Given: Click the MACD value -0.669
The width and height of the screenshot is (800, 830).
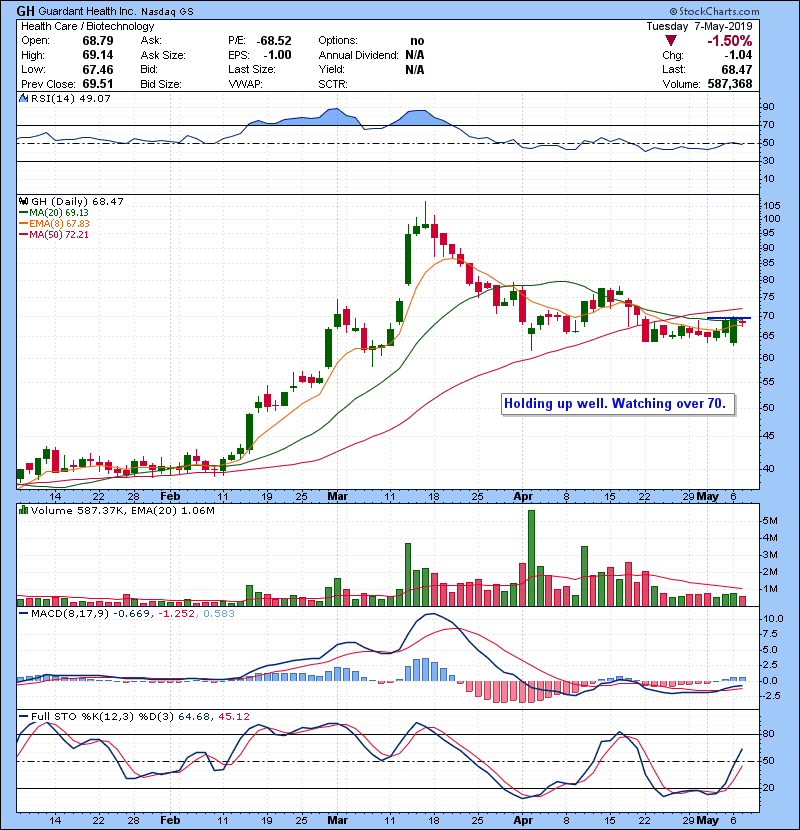Looking at the screenshot, I should (131, 614).
